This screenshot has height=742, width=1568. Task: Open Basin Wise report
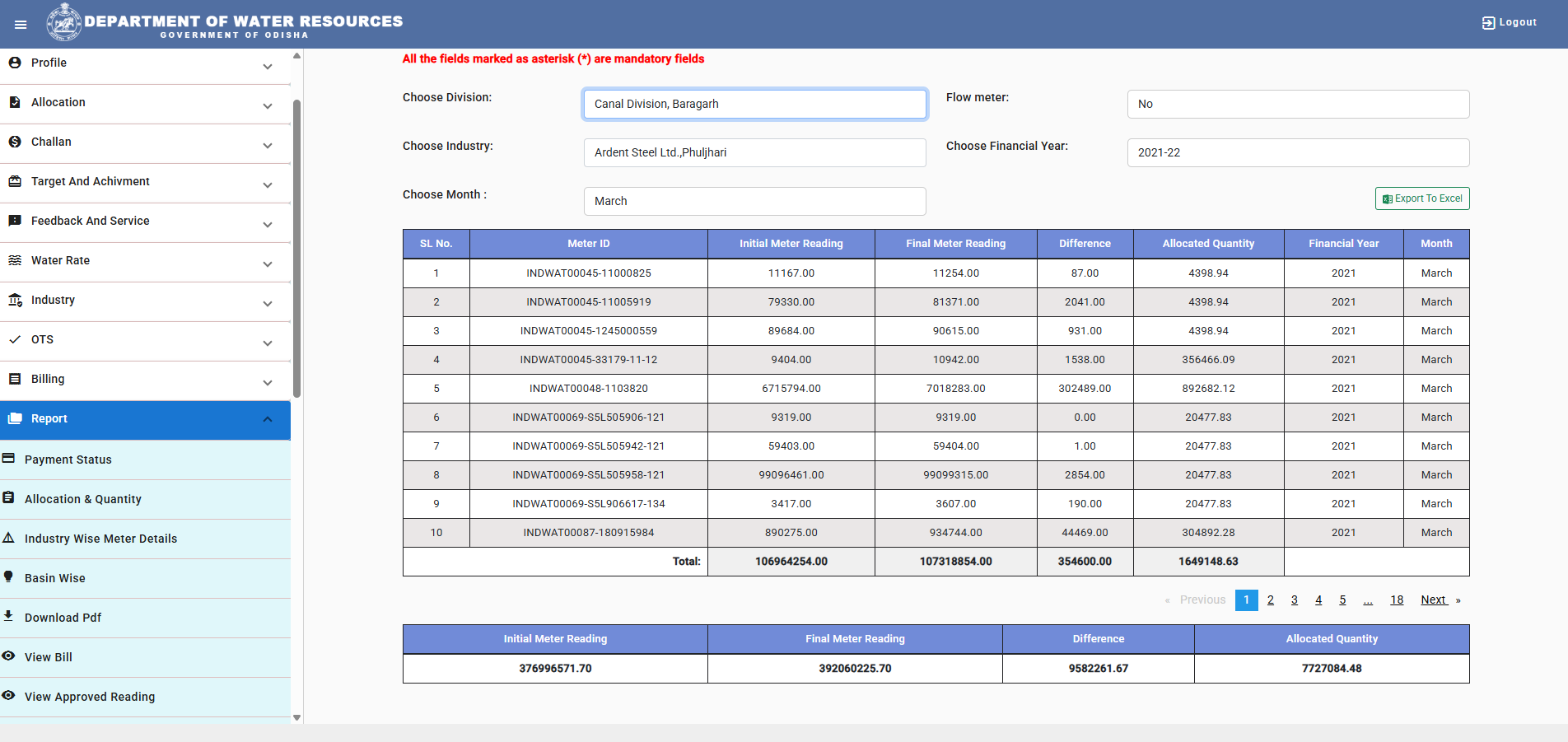click(145, 578)
